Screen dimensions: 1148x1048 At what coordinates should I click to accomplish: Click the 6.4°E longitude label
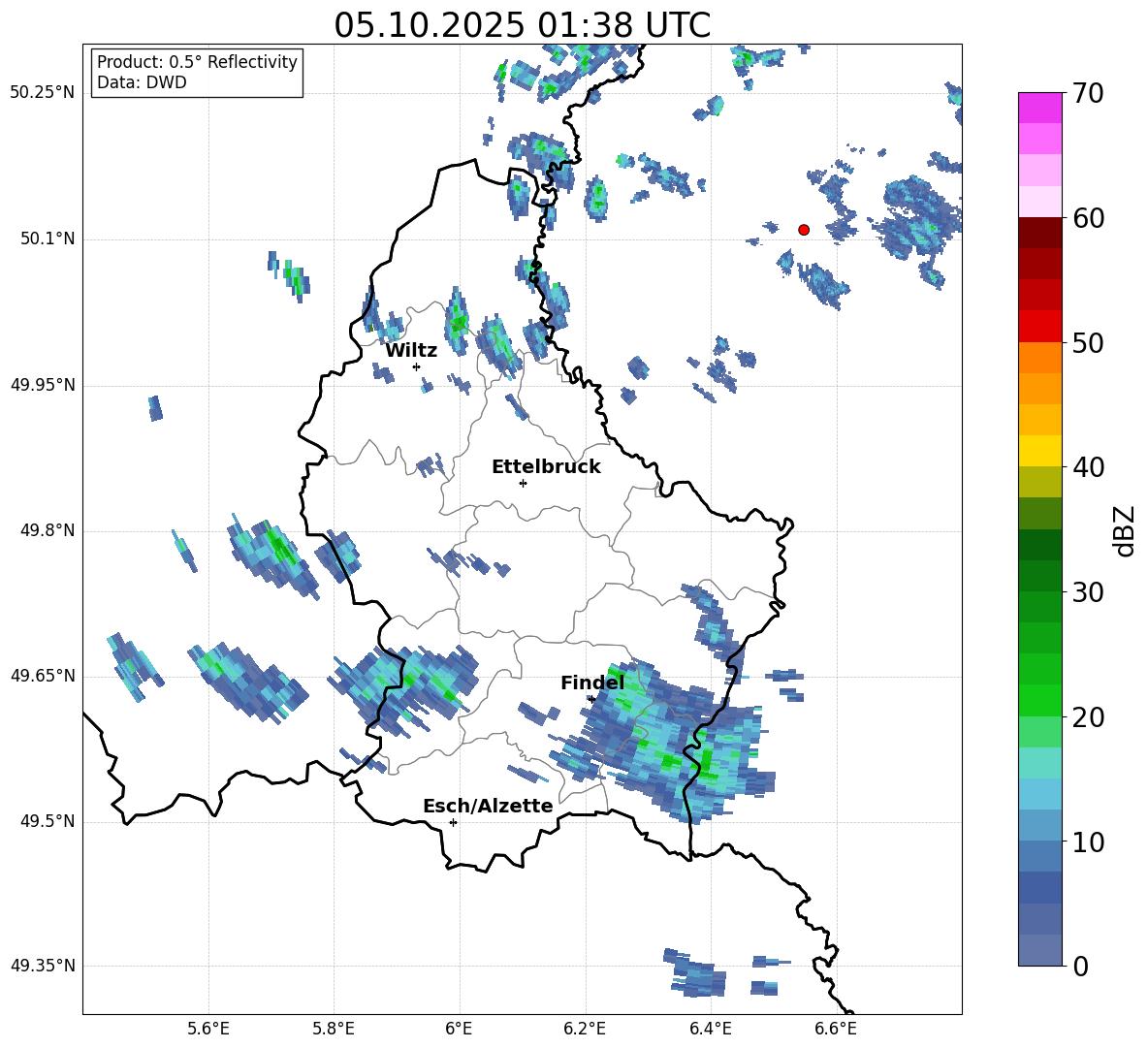point(710,1029)
